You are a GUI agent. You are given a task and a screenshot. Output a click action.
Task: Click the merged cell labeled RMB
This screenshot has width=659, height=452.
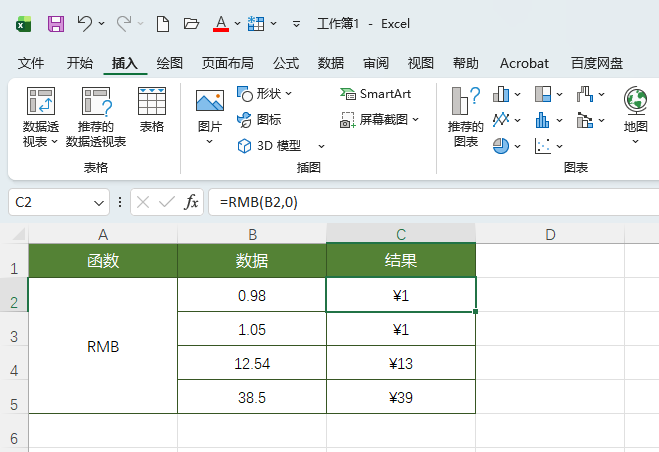click(103, 346)
